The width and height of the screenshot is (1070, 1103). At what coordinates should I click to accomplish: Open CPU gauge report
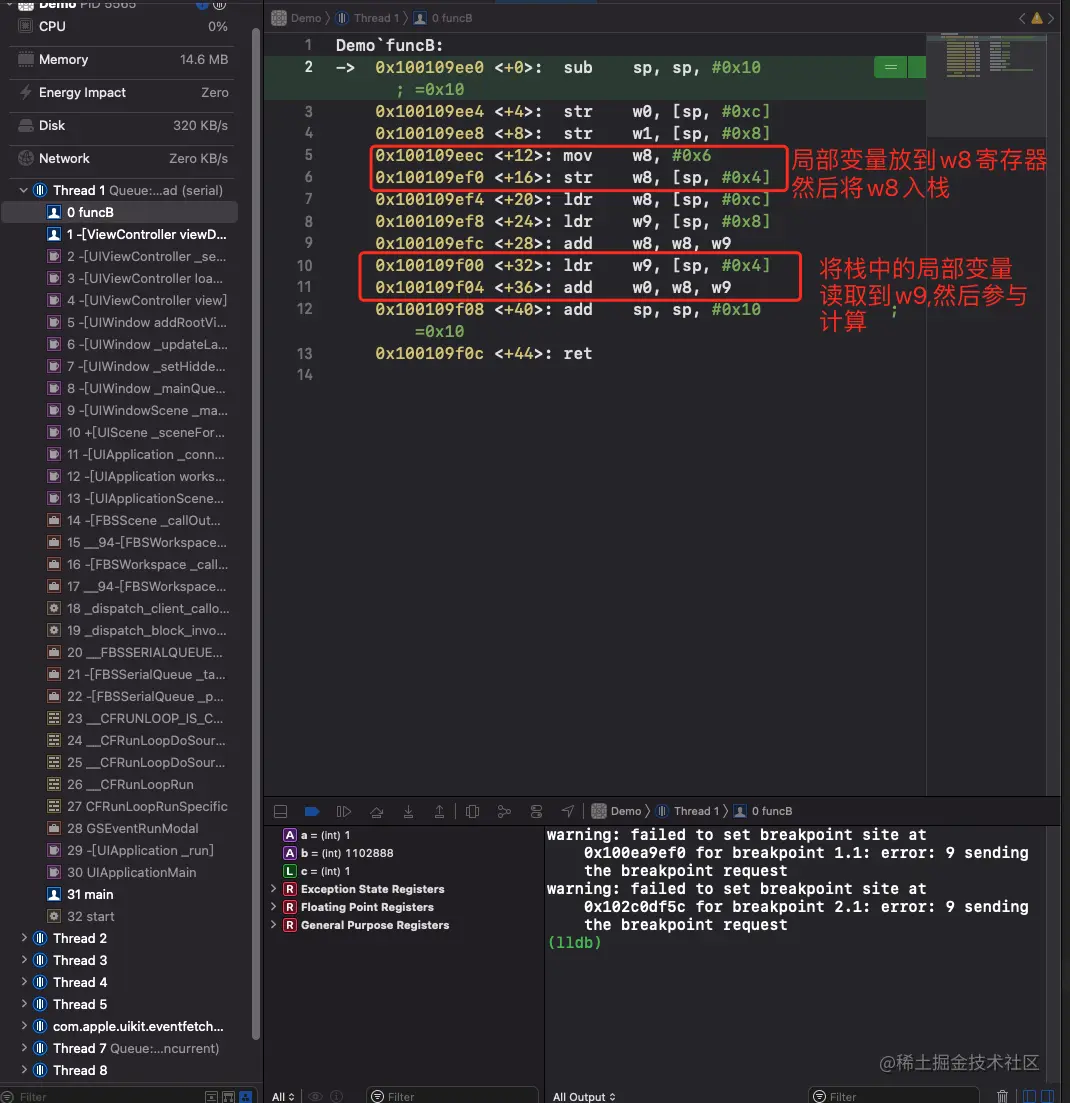122,26
